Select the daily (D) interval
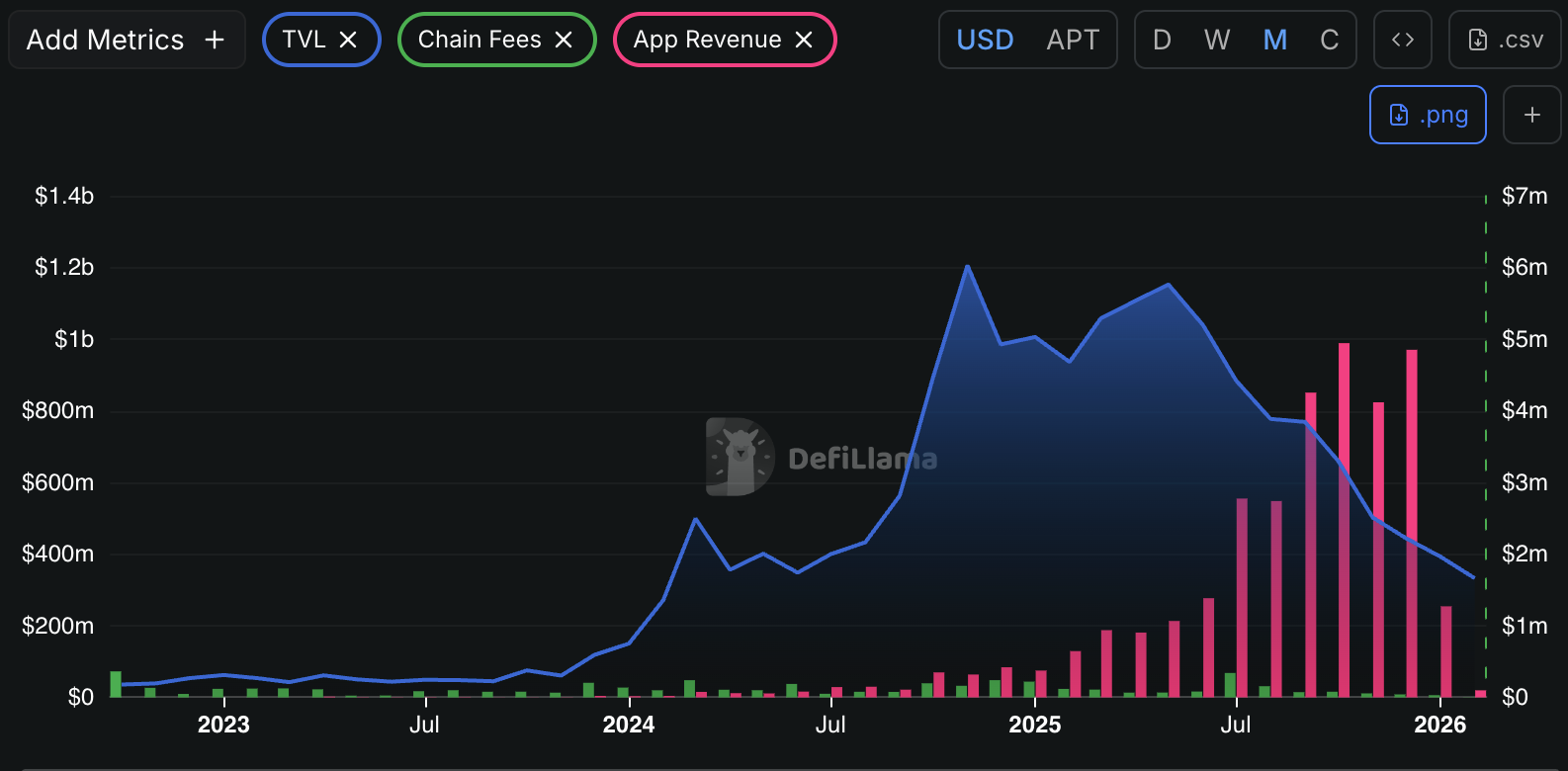The image size is (1568, 771). point(1162,40)
